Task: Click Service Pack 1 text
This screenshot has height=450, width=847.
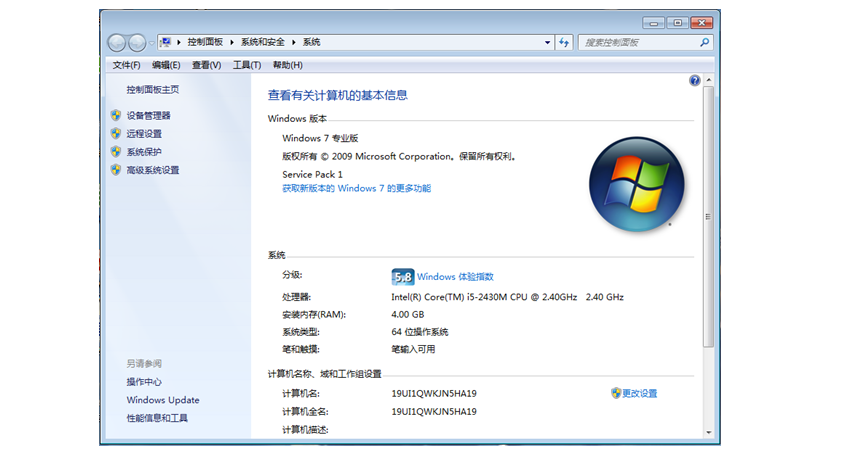Action: 312,174
